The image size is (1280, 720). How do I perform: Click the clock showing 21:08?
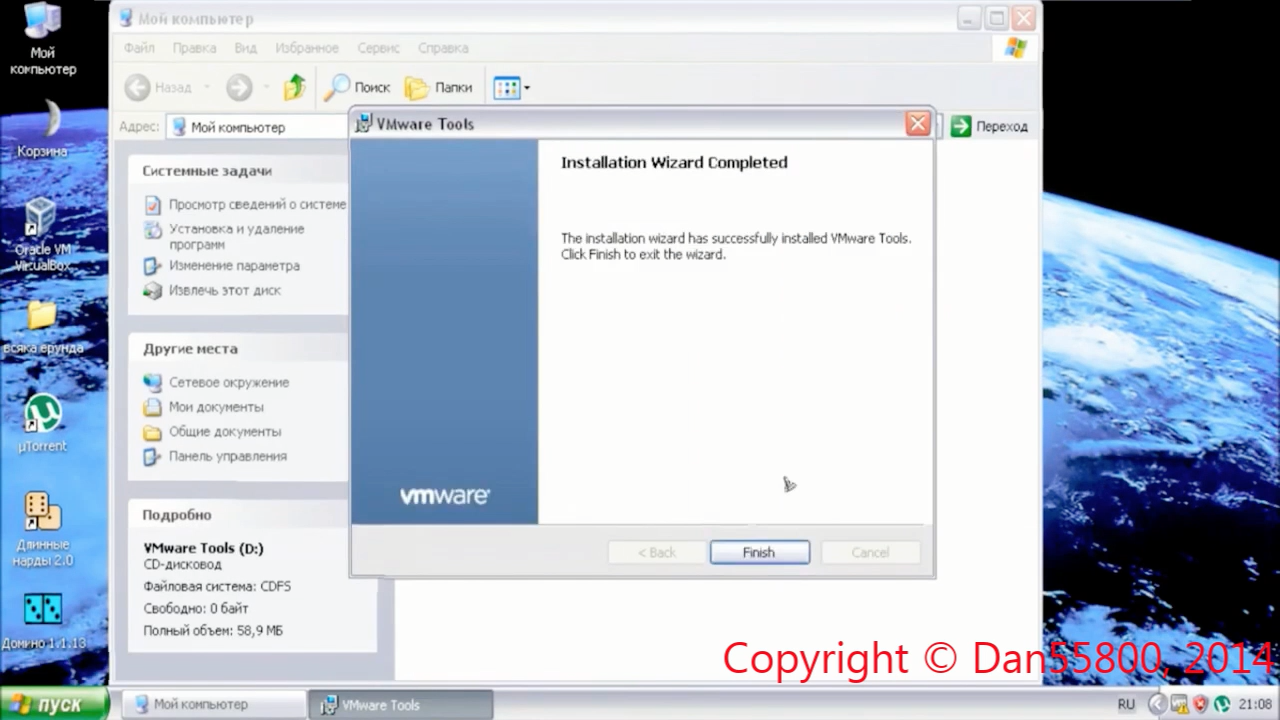pos(1256,704)
